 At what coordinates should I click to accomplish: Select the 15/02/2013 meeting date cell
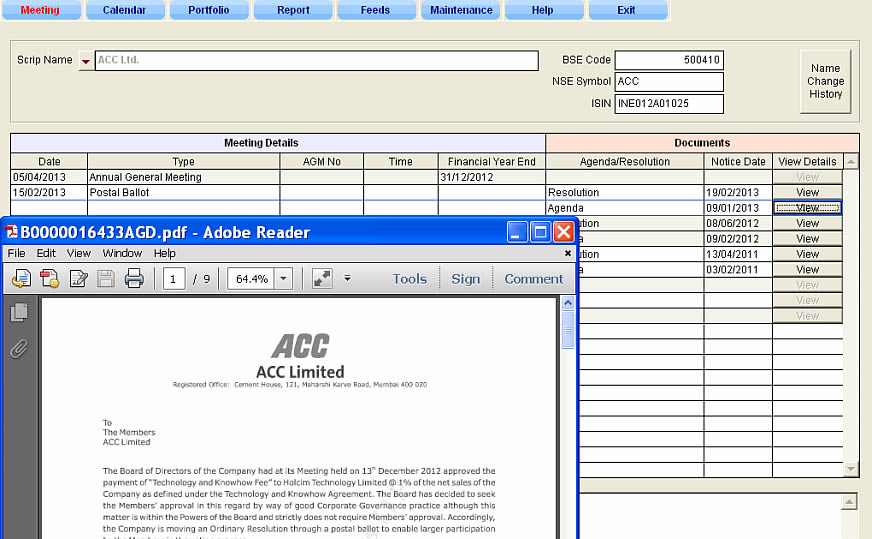pos(49,192)
